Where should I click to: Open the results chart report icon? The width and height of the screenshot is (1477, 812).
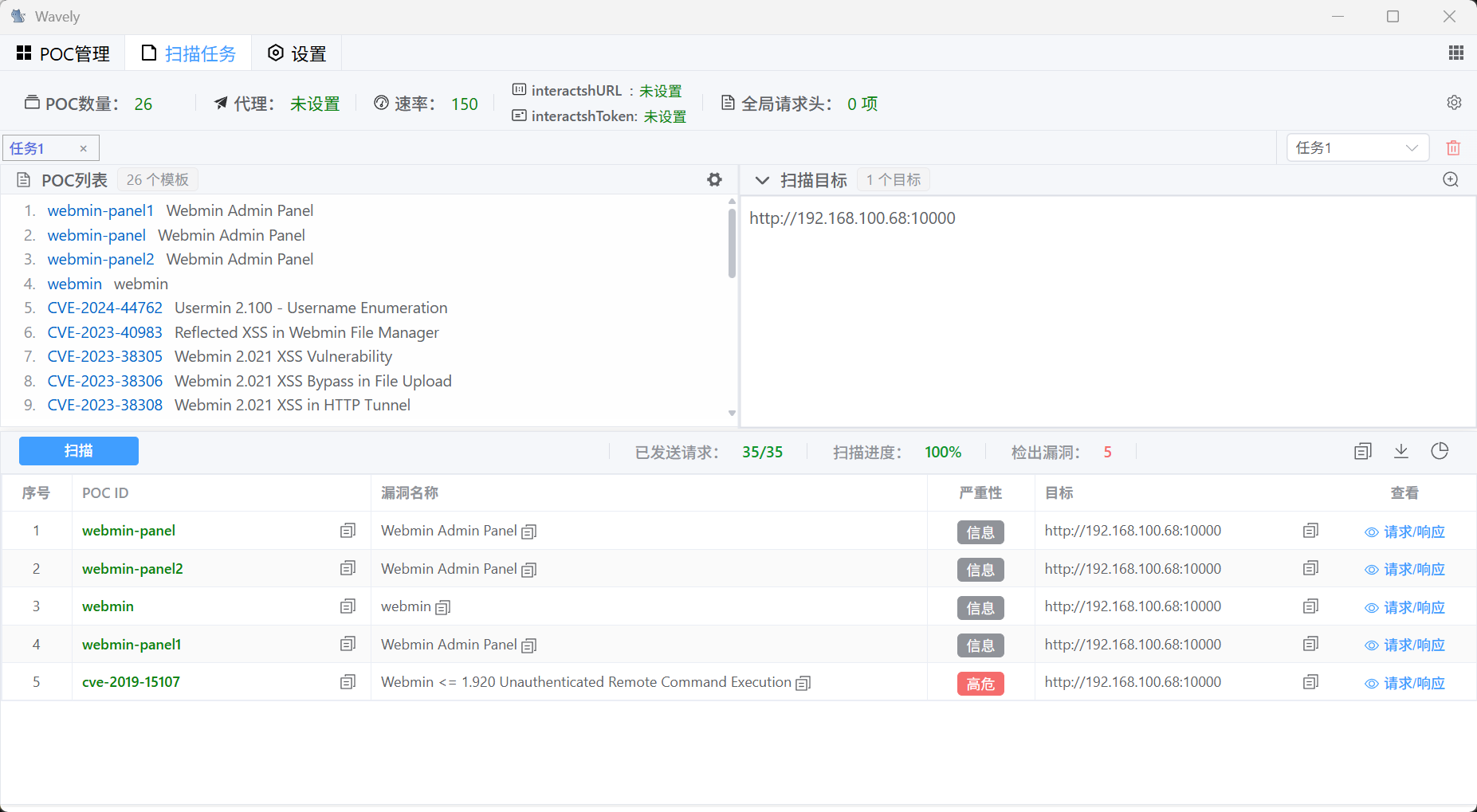[1440, 451]
